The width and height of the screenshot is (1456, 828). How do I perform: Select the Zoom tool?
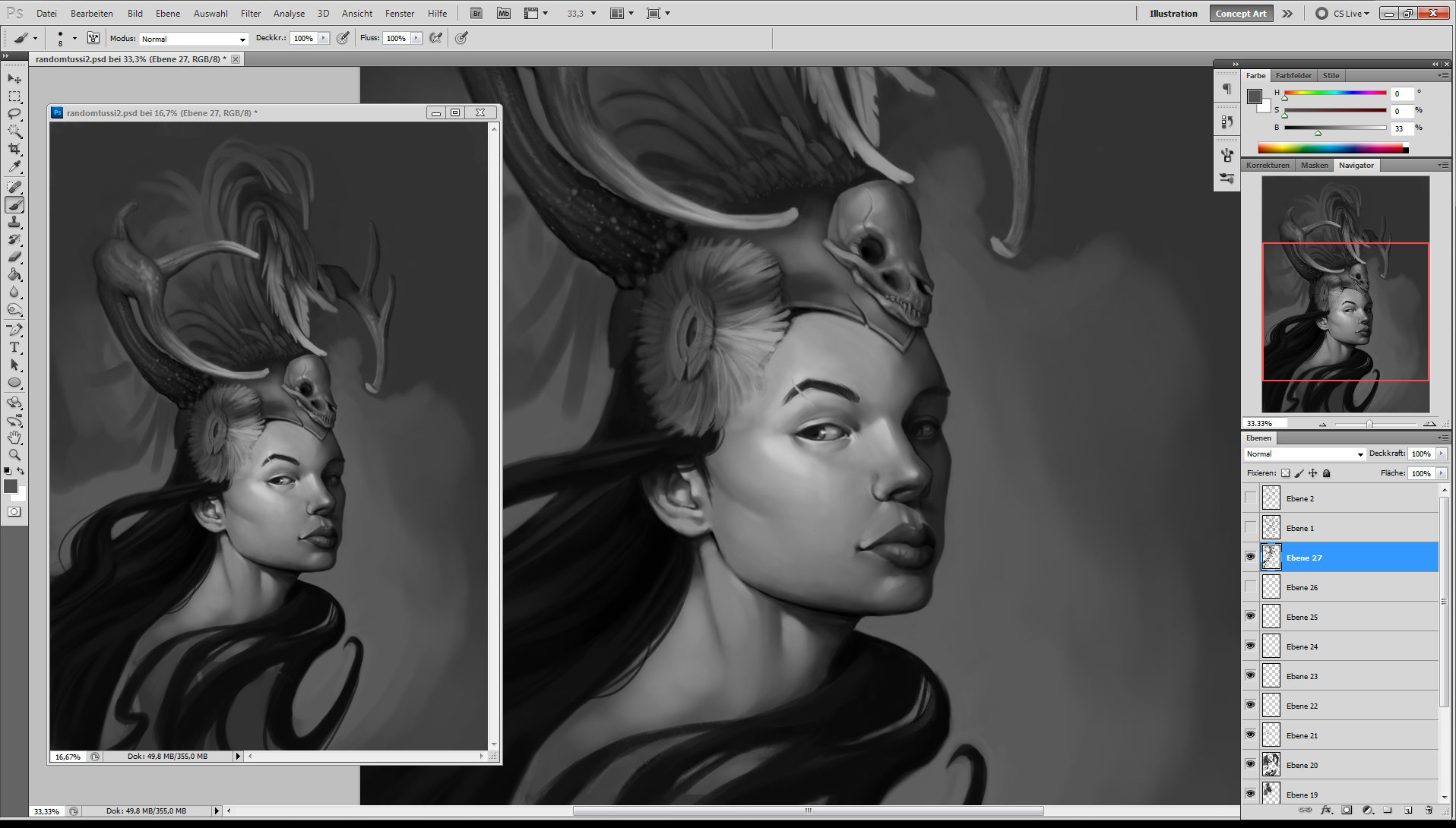click(x=14, y=455)
